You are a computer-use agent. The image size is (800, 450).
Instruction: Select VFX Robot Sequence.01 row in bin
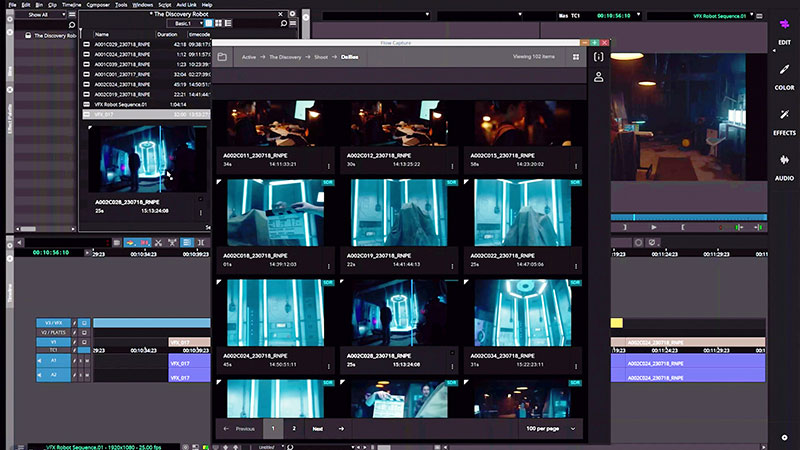[146, 105]
